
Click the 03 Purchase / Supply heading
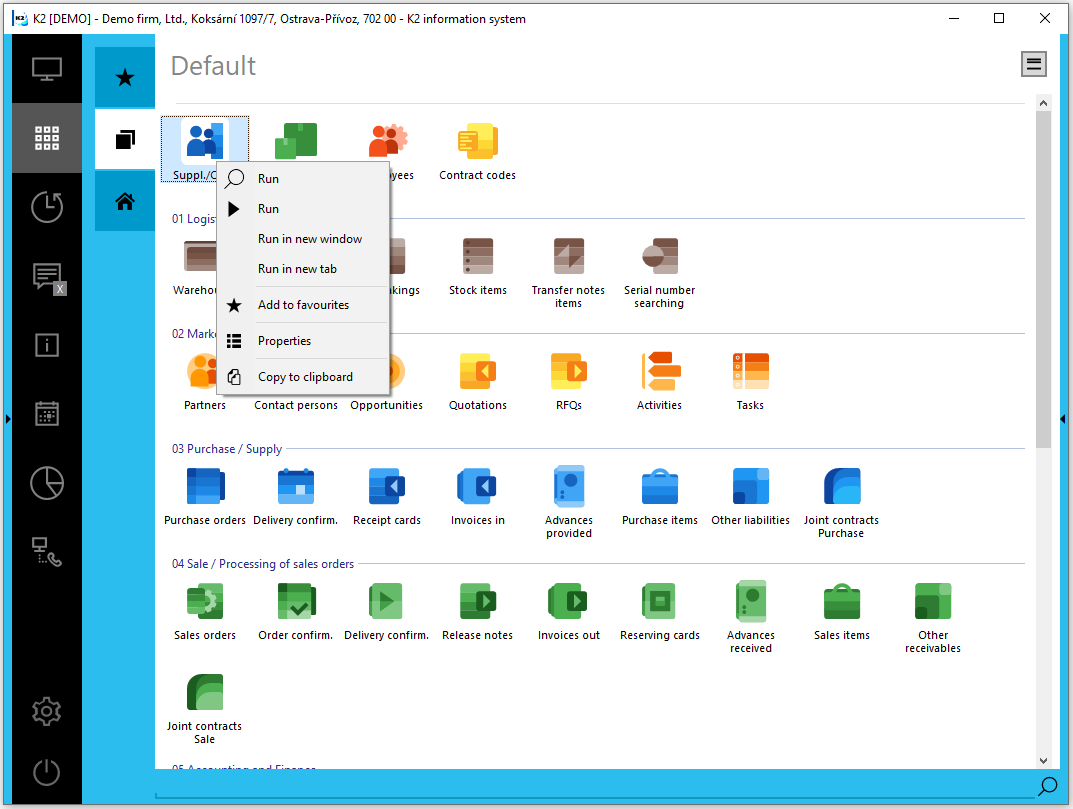click(227, 449)
